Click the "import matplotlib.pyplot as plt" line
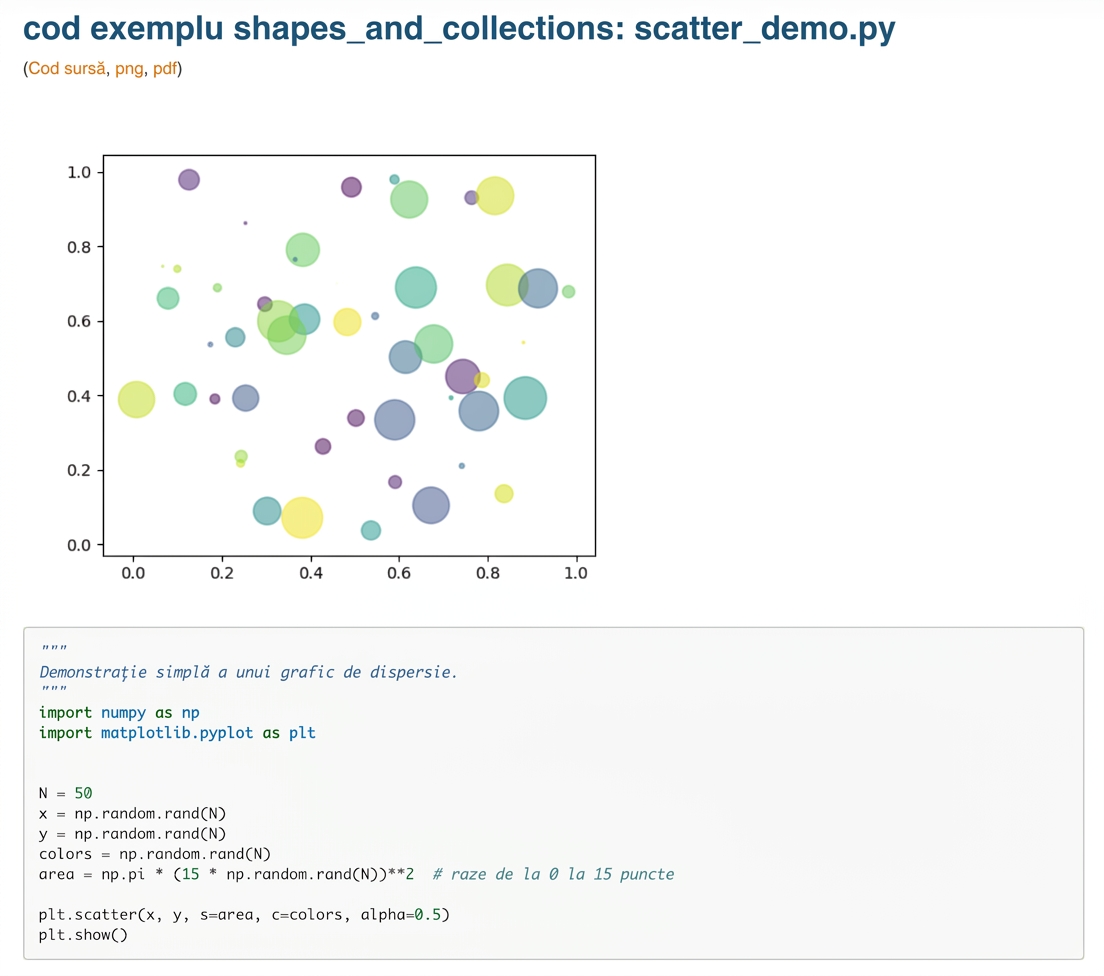 [x=177, y=733]
